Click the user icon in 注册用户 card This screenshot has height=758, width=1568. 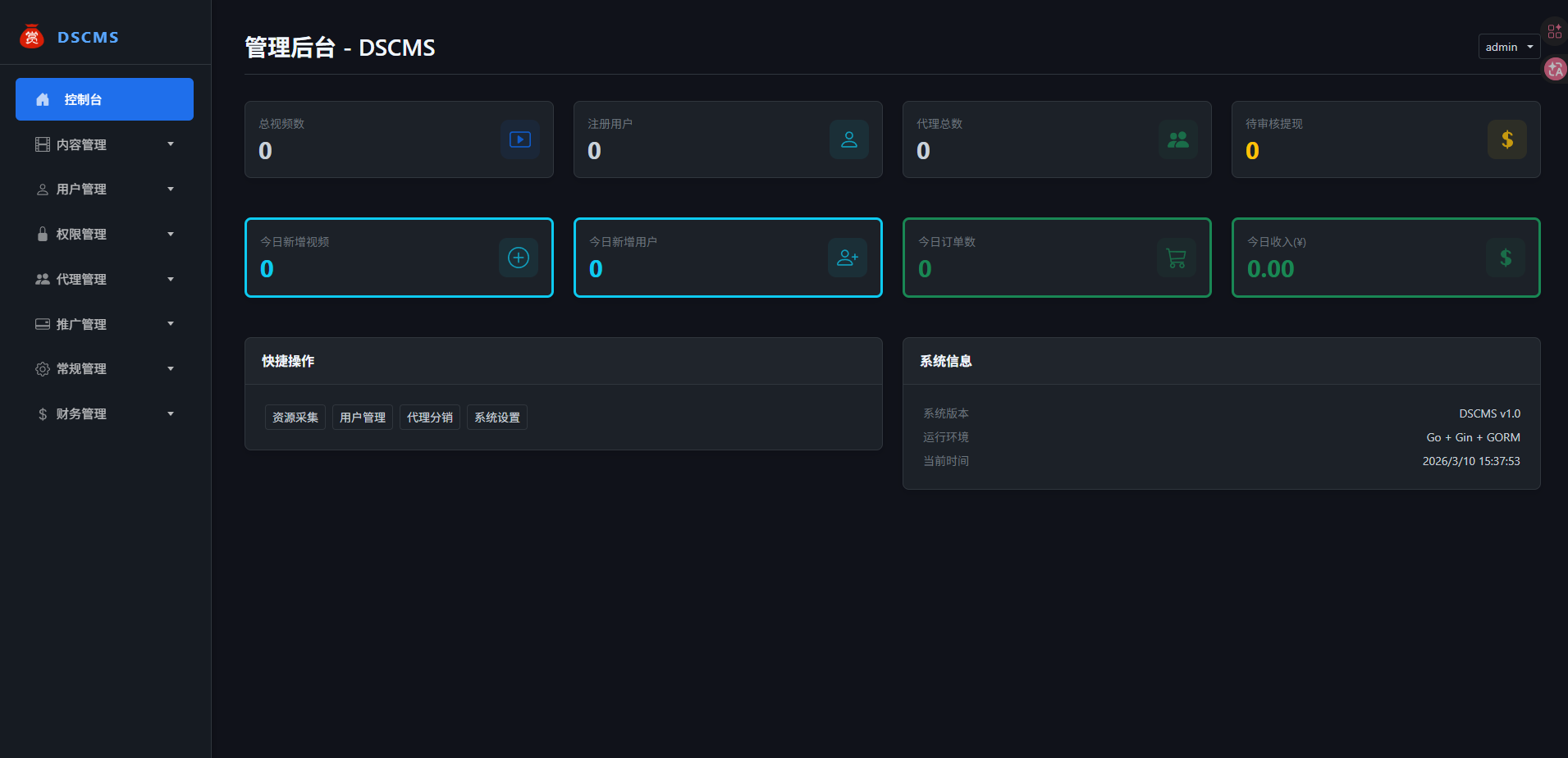click(848, 139)
